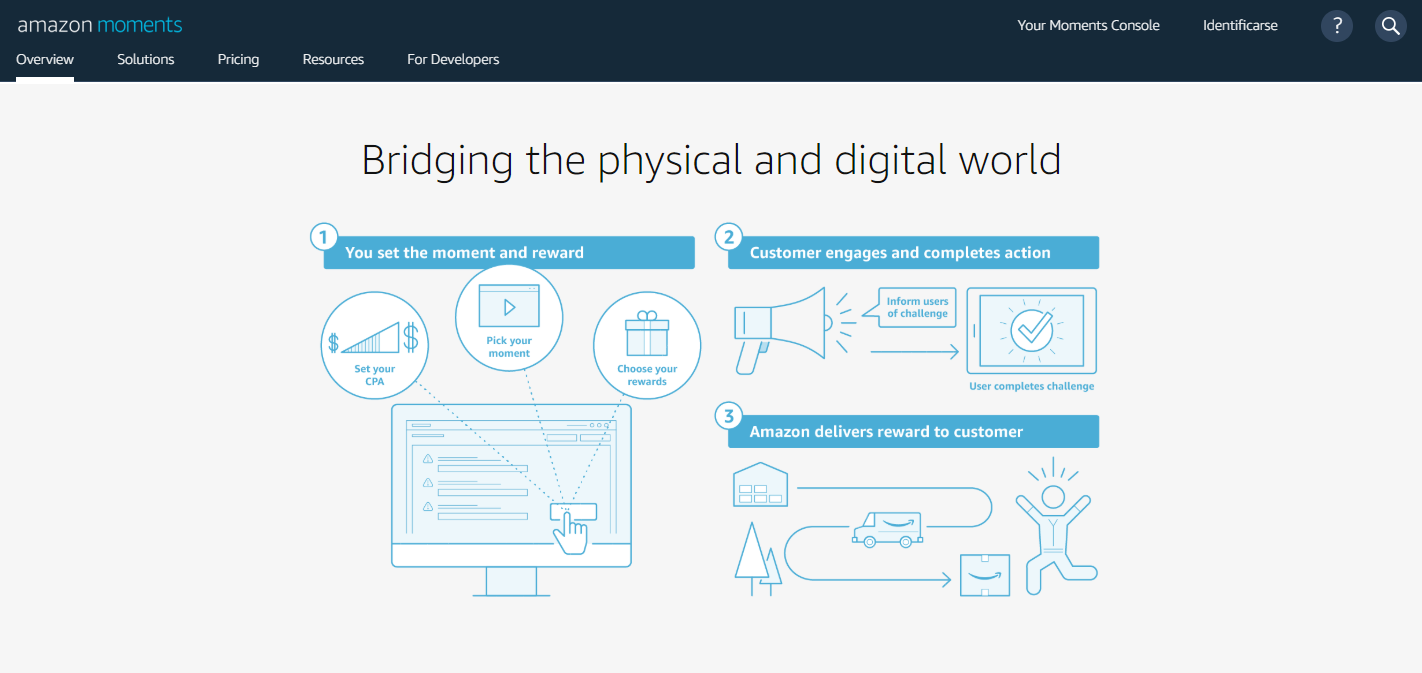Click the Set your CPA dollar graph icon
1422x673 pixels.
[375, 338]
